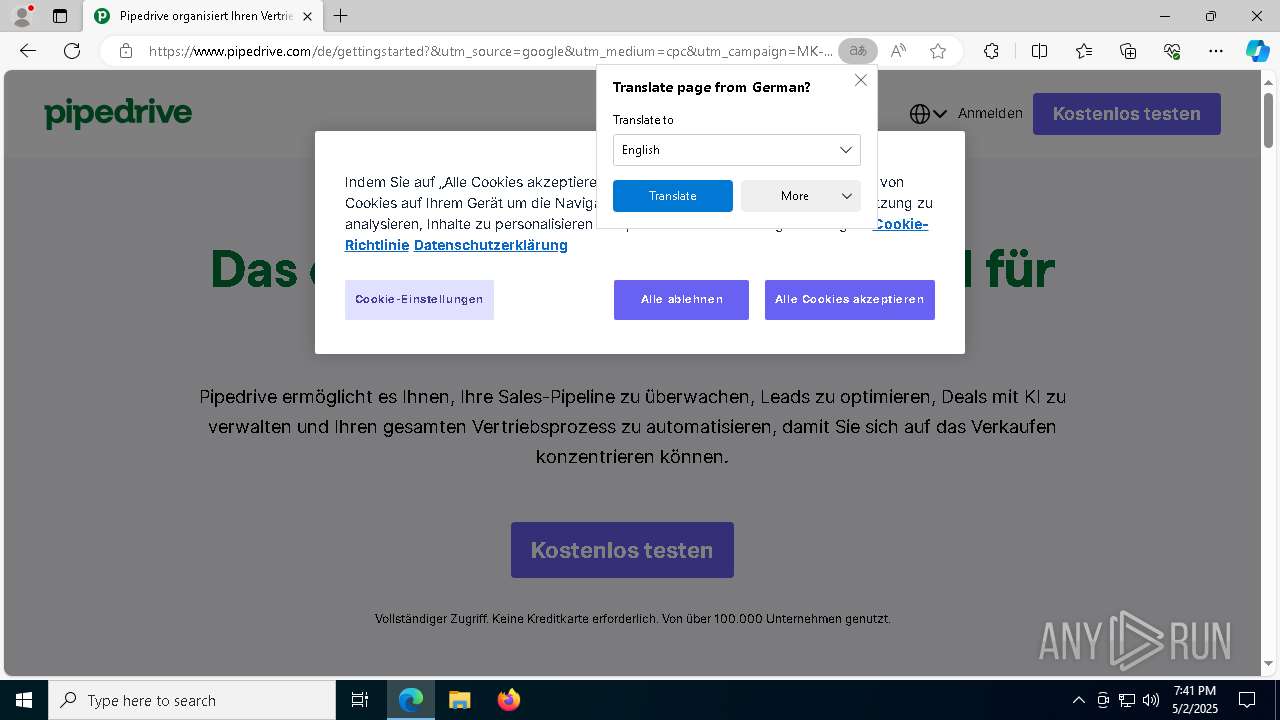
Task: Show hidden system tray icons
Action: pos(1078,700)
